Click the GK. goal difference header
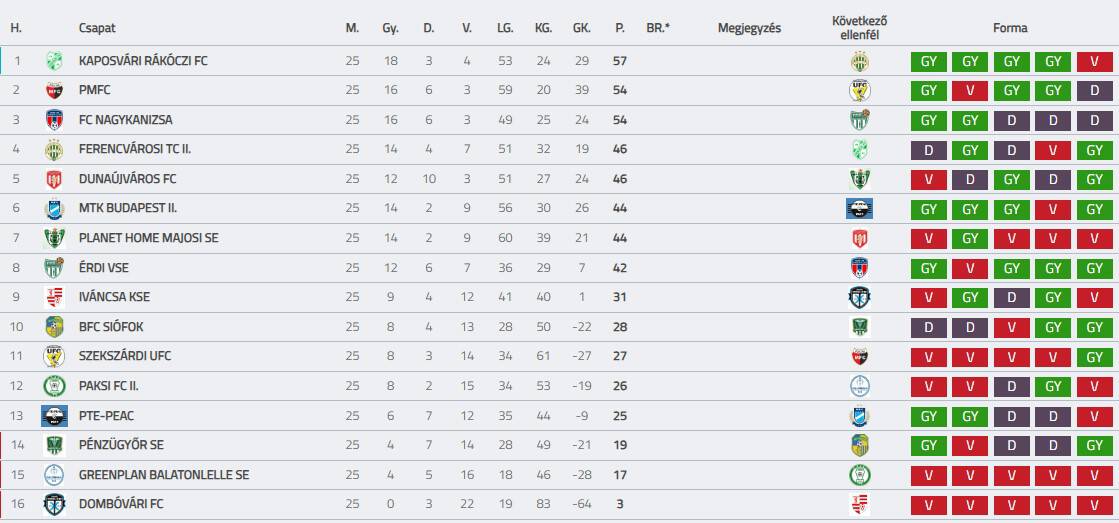The height and width of the screenshot is (523, 1119). pos(582,28)
